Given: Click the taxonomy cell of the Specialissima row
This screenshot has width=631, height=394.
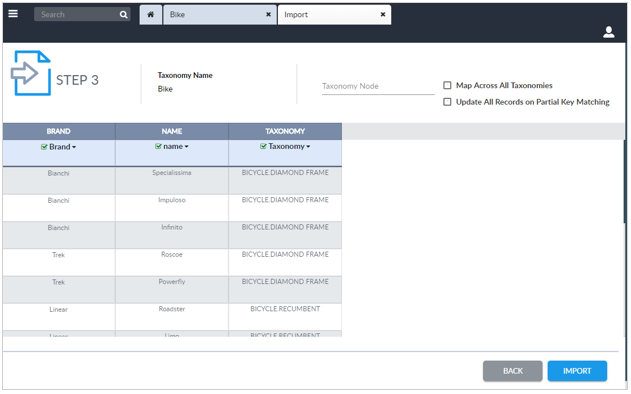Looking at the screenshot, I should (x=285, y=181).
